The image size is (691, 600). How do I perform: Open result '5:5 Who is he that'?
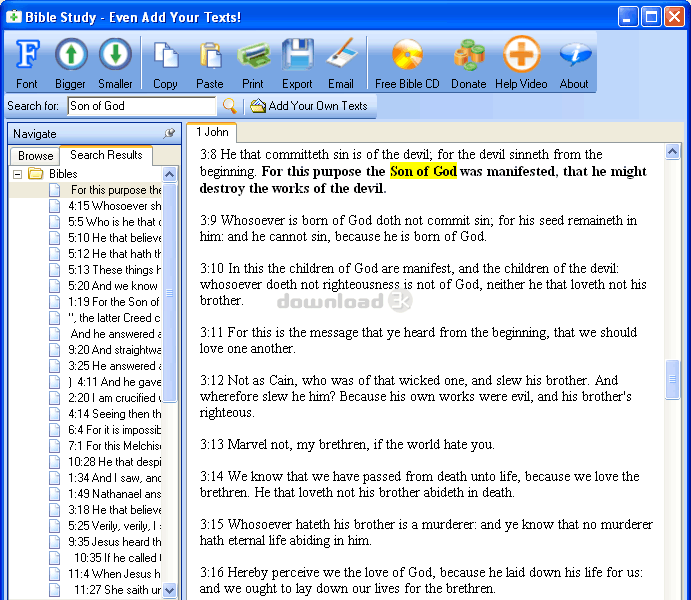(x=115, y=222)
